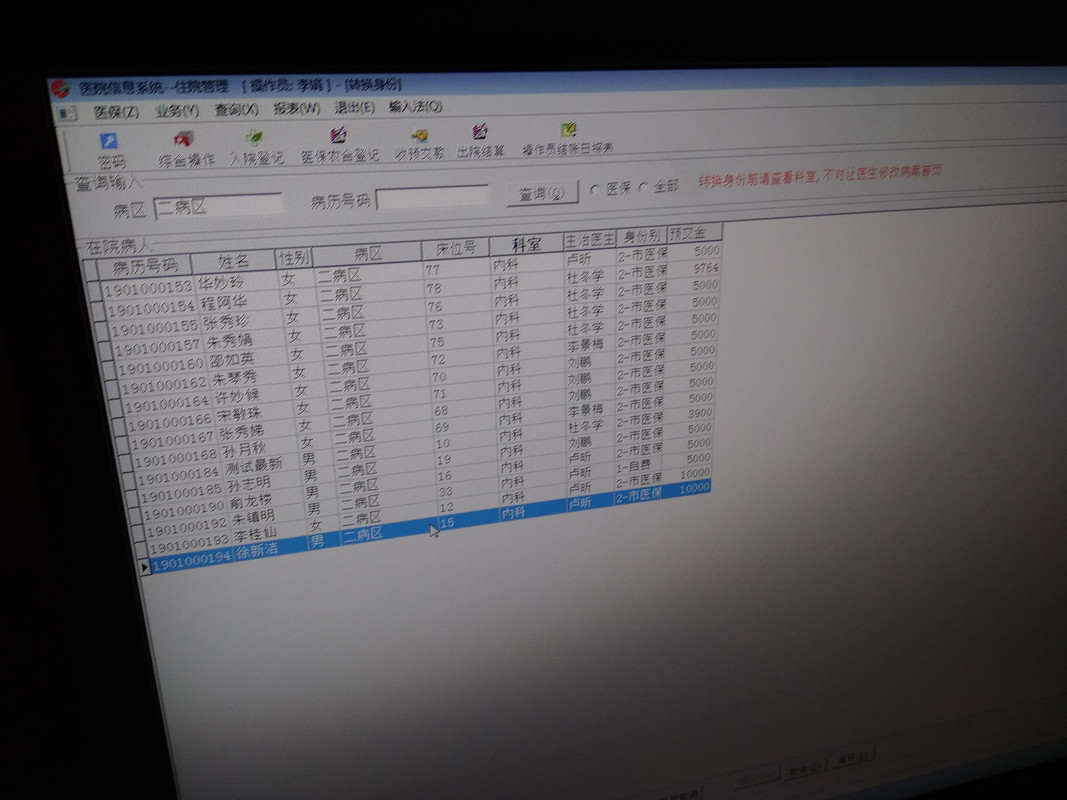Open 入院登记 admission registration

pyautogui.click(x=256, y=147)
